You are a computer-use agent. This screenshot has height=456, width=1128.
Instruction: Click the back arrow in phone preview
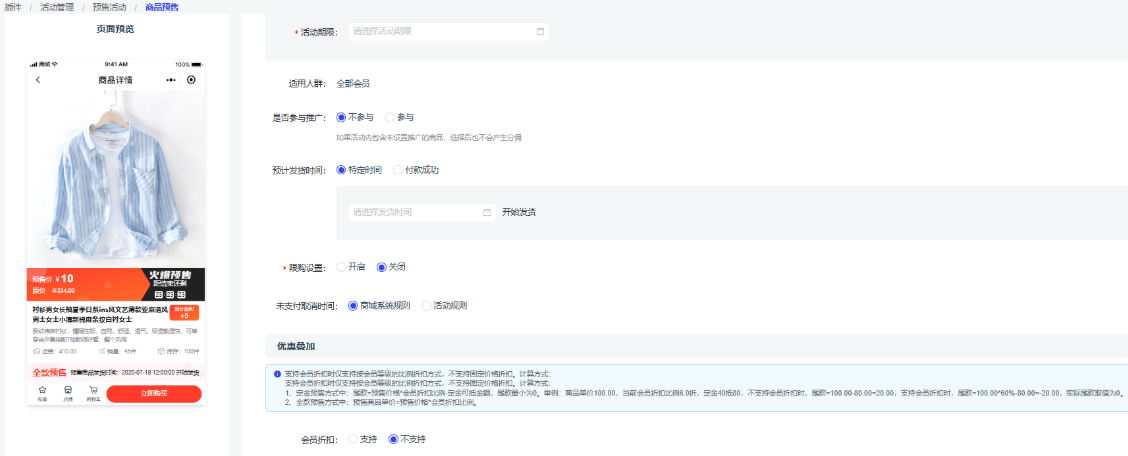(x=38, y=80)
